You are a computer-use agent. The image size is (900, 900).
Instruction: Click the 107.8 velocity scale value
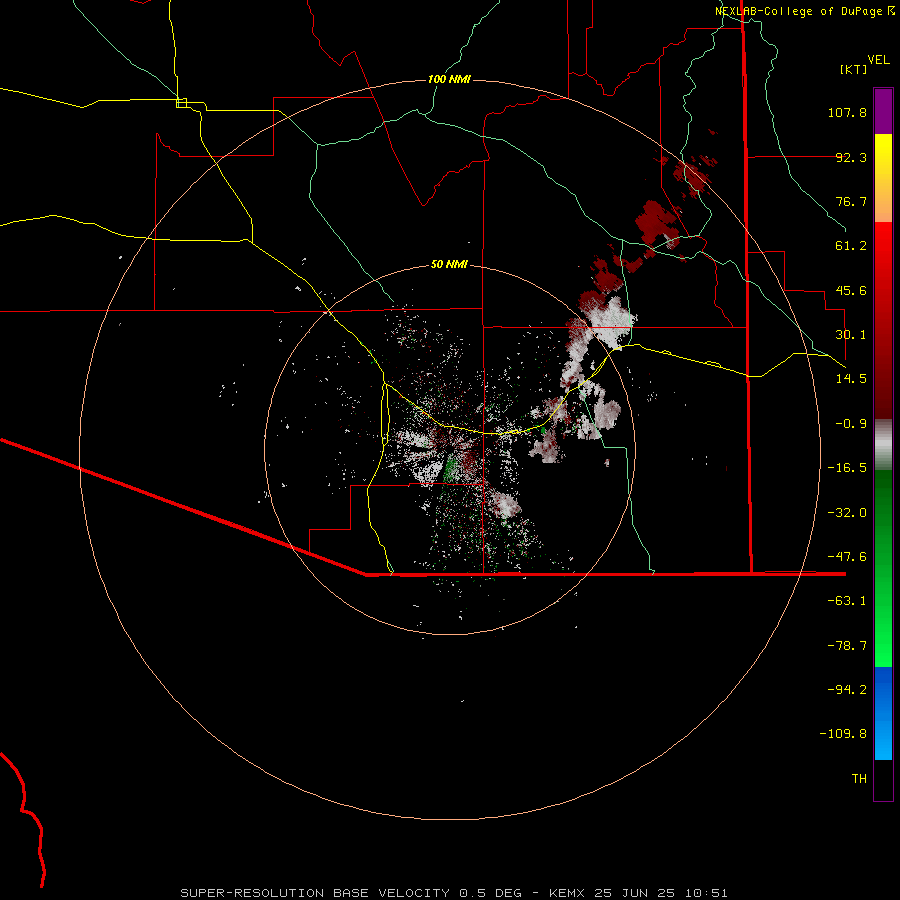click(x=847, y=112)
